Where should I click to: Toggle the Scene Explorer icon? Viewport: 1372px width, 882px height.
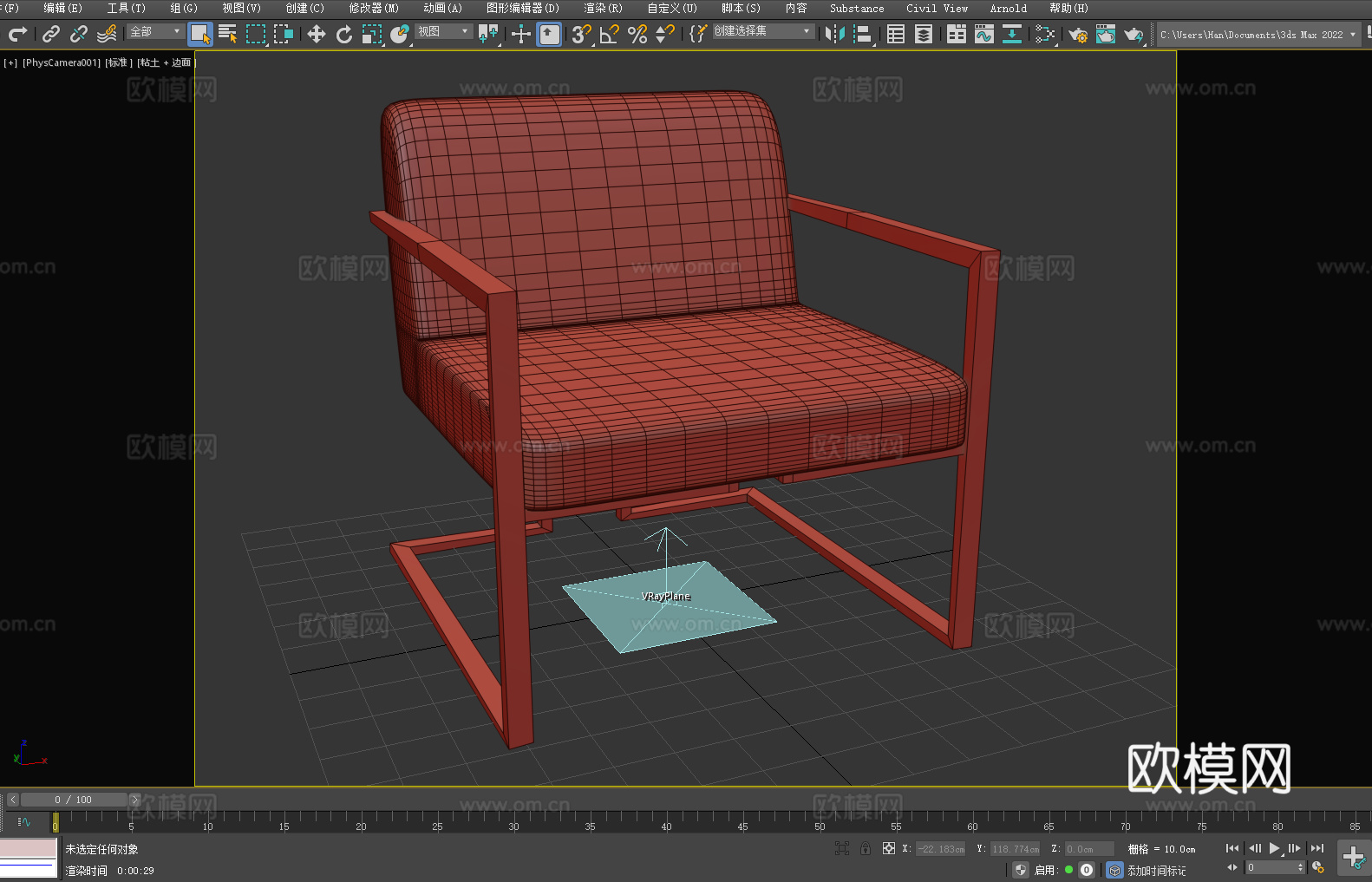pos(896,34)
